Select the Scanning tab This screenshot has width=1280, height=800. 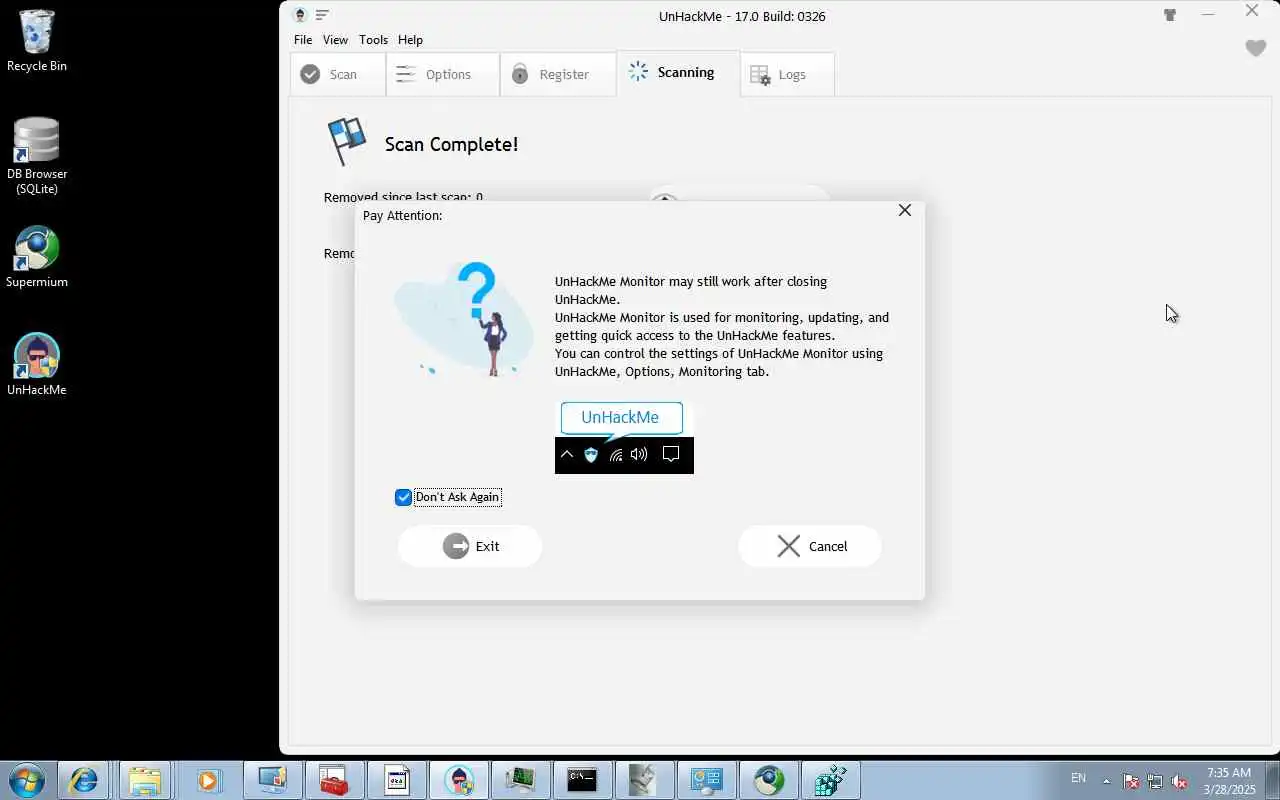pos(679,73)
